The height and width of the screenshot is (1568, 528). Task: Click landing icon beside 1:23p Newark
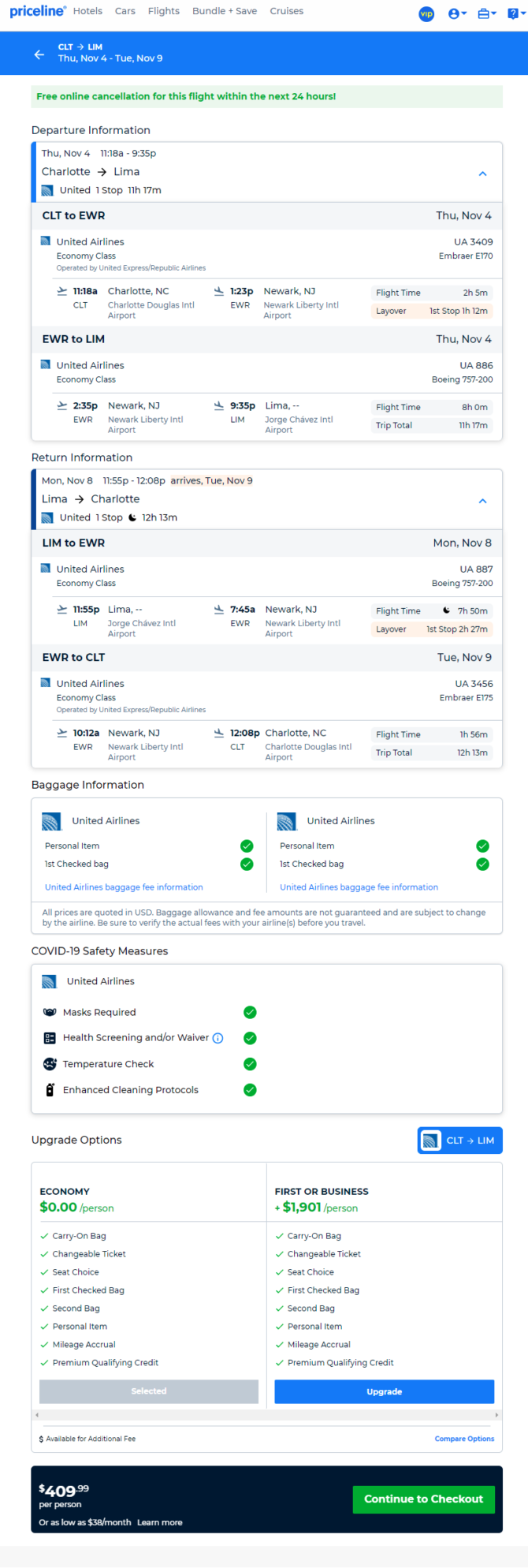219,291
